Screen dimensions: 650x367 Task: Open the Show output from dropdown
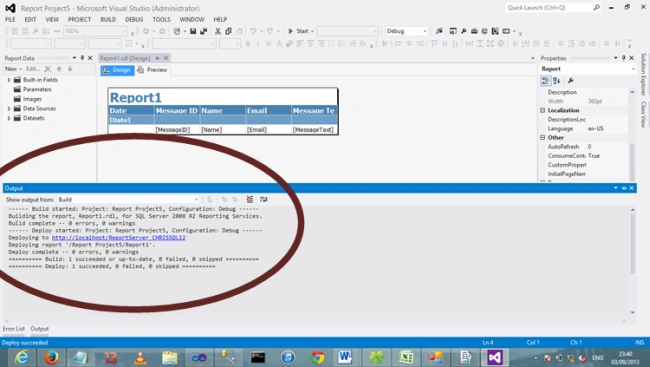click(x=128, y=199)
